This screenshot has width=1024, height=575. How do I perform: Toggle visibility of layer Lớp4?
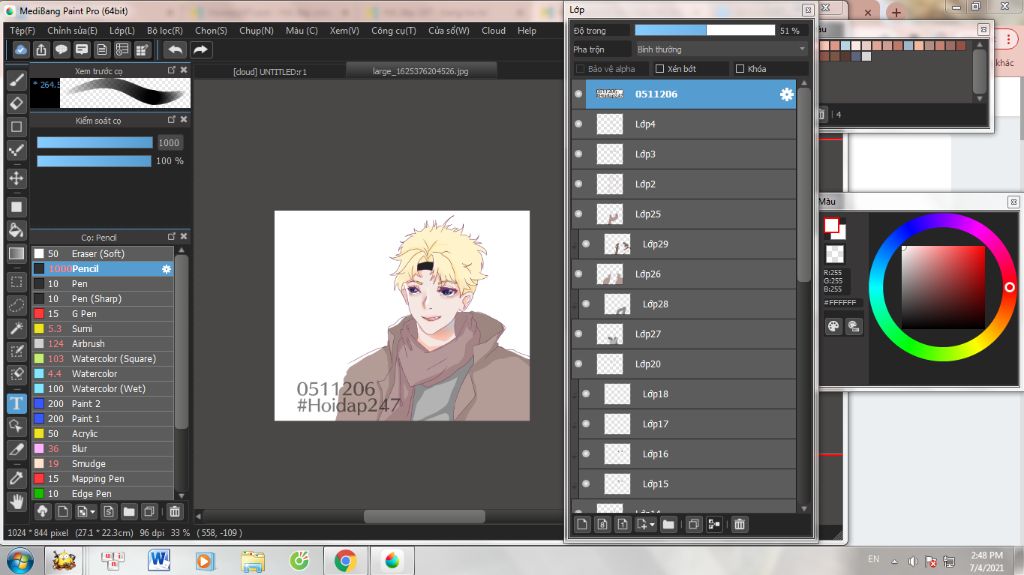579,124
